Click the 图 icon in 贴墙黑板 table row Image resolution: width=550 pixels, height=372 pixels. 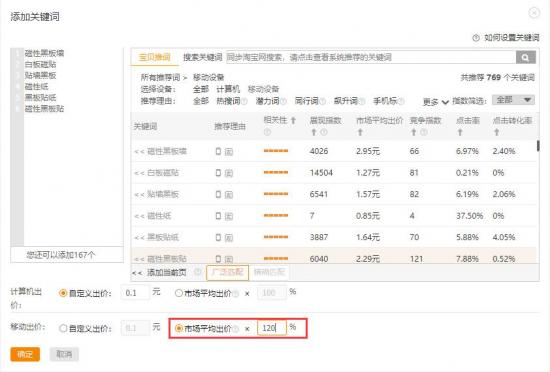point(229,195)
